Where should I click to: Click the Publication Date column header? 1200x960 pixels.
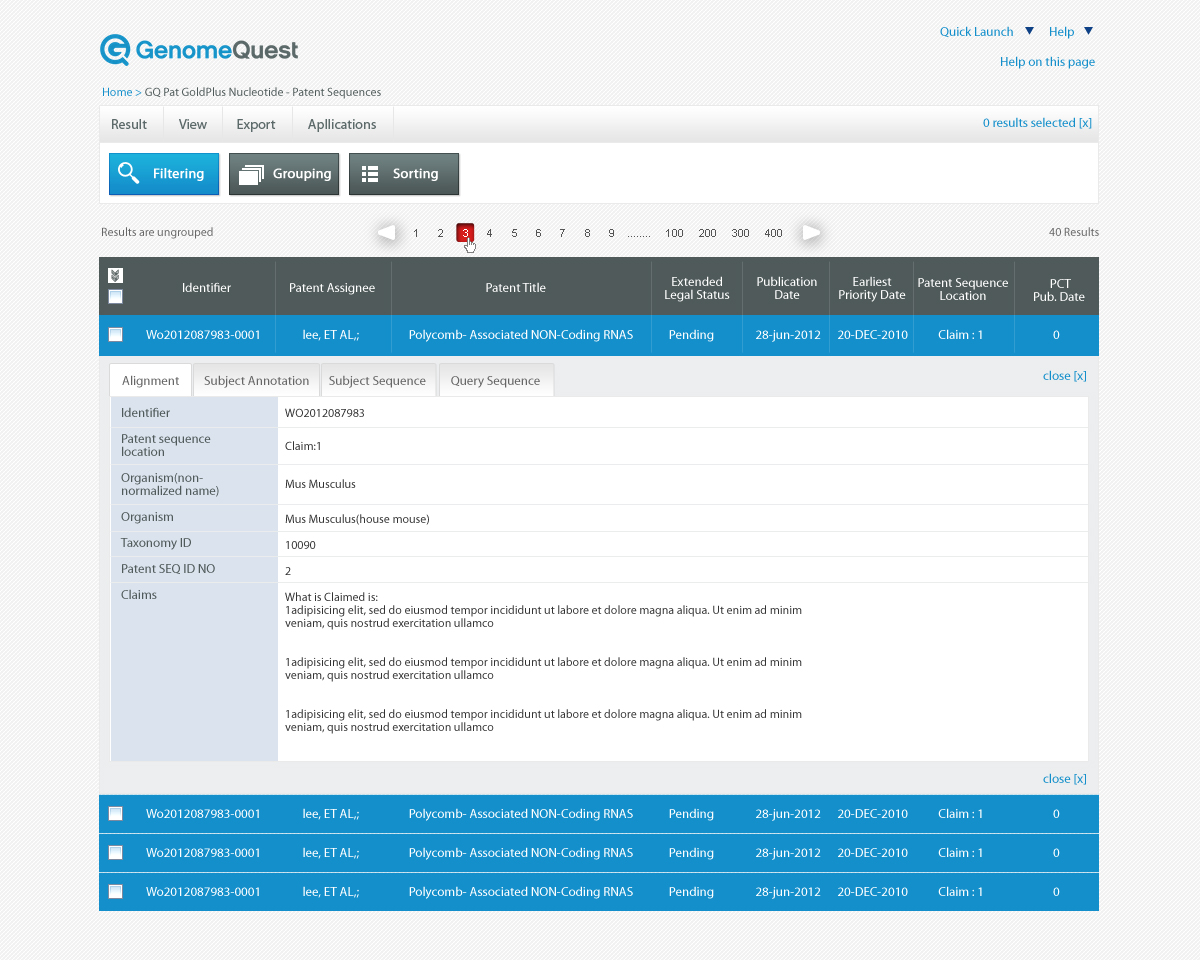click(x=787, y=289)
